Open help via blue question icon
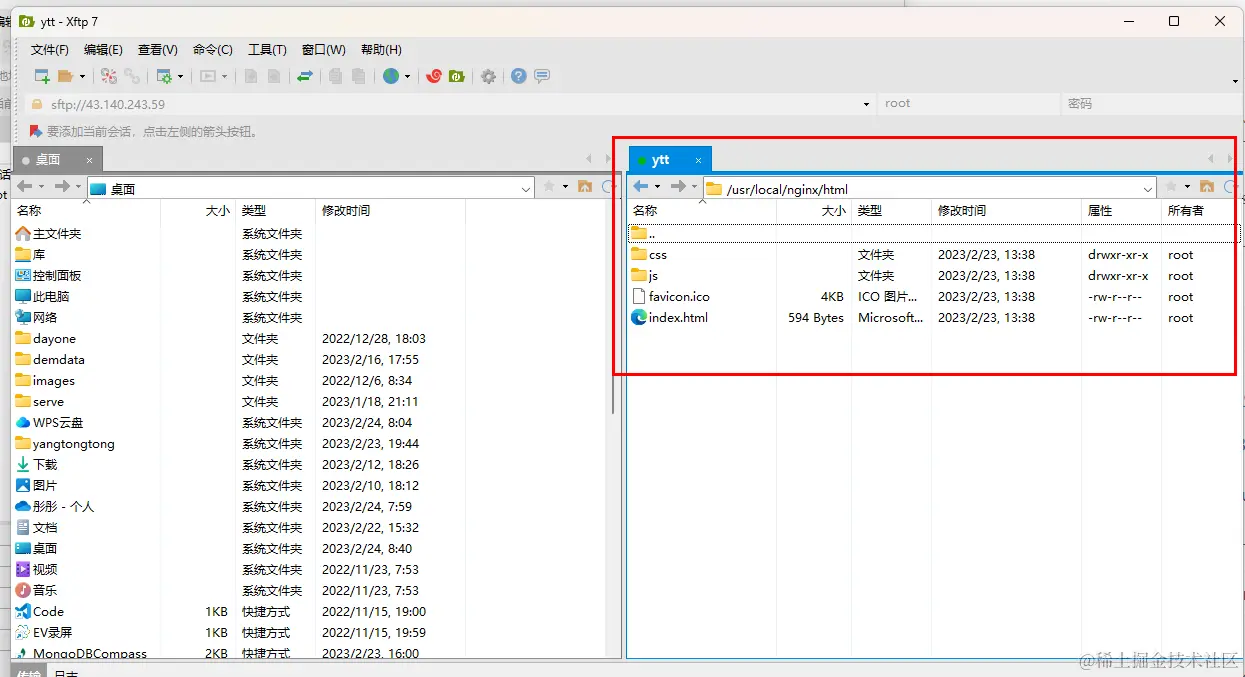Image resolution: width=1245 pixels, height=677 pixels. tap(519, 76)
